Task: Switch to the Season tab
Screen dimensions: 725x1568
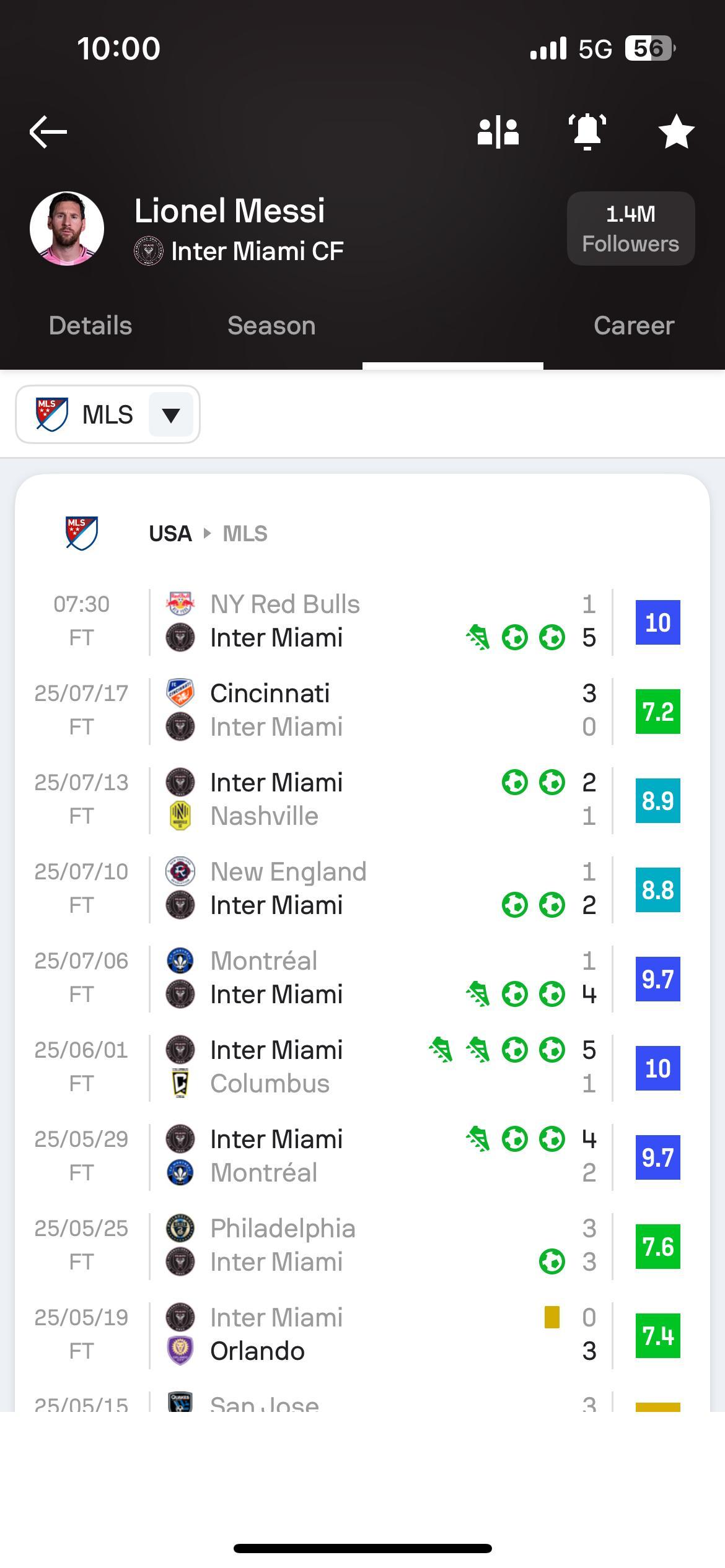Action: pyautogui.click(x=271, y=326)
